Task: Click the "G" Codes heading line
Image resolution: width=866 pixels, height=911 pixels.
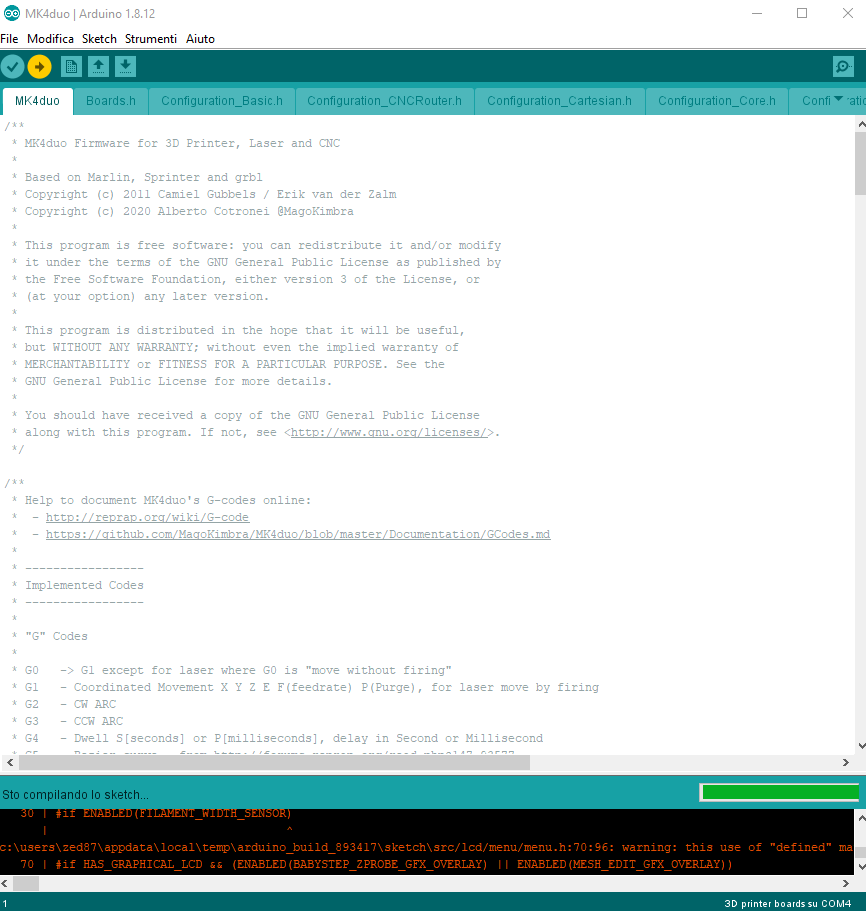Action: (56, 636)
